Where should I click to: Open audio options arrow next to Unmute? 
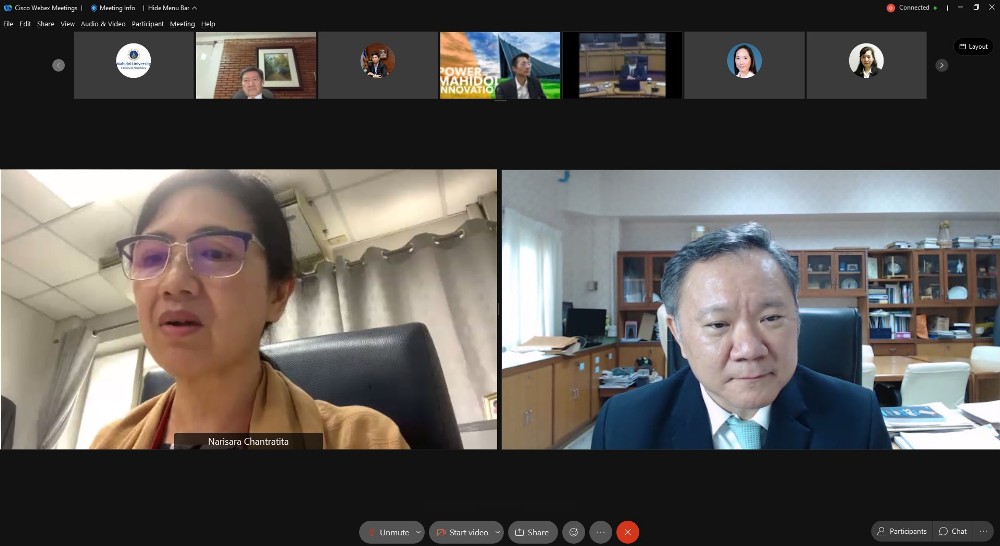(x=417, y=532)
